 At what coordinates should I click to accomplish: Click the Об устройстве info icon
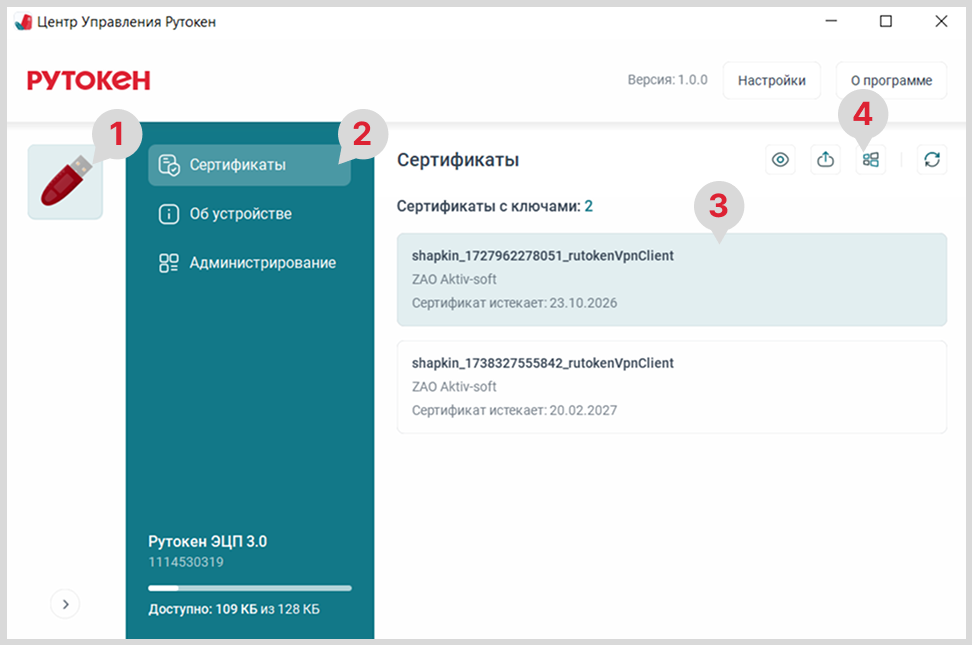[169, 214]
